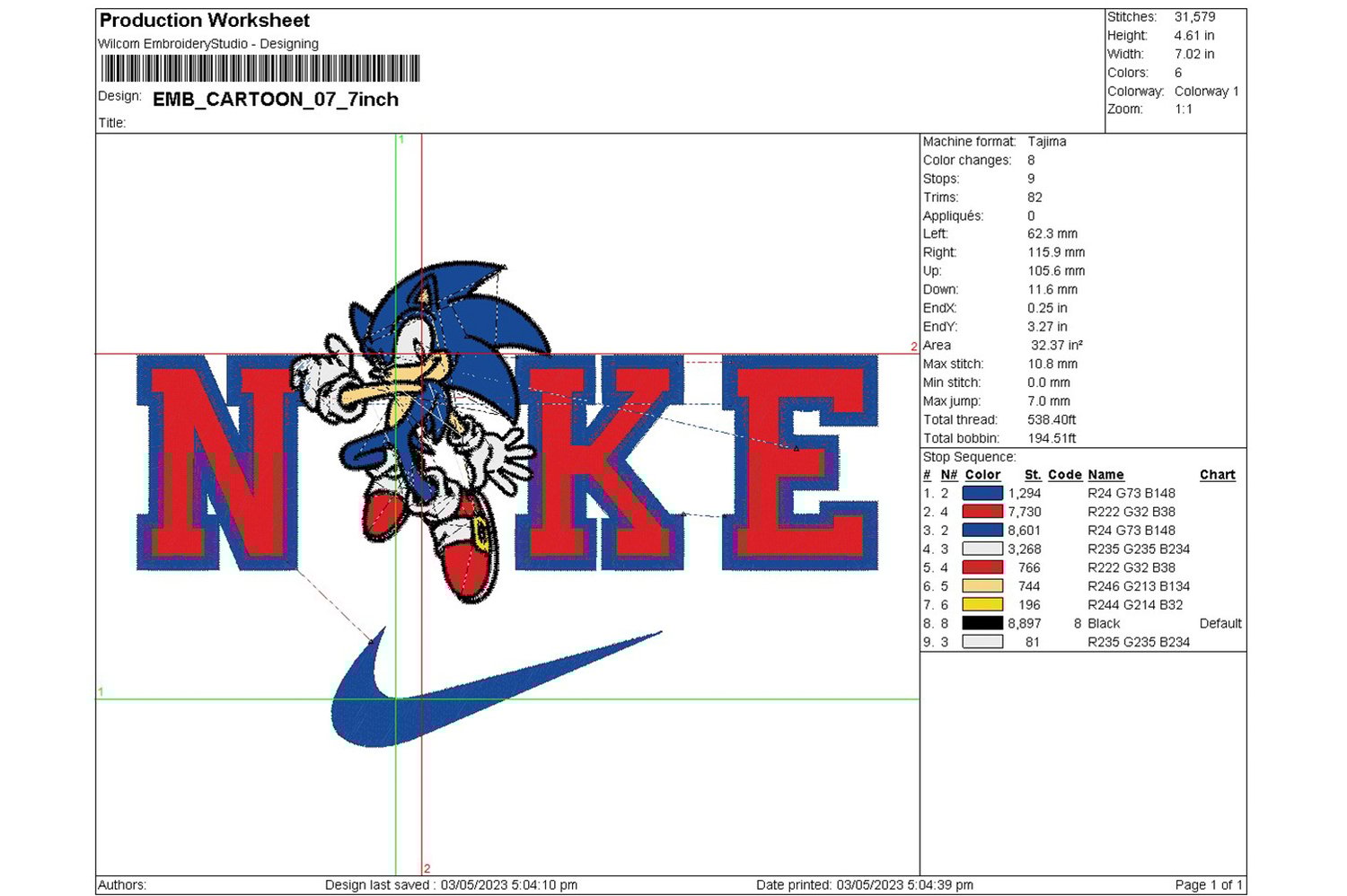1347x896 pixels.
Task: Select the Sonic character in the design preview
Action: (x=422, y=431)
